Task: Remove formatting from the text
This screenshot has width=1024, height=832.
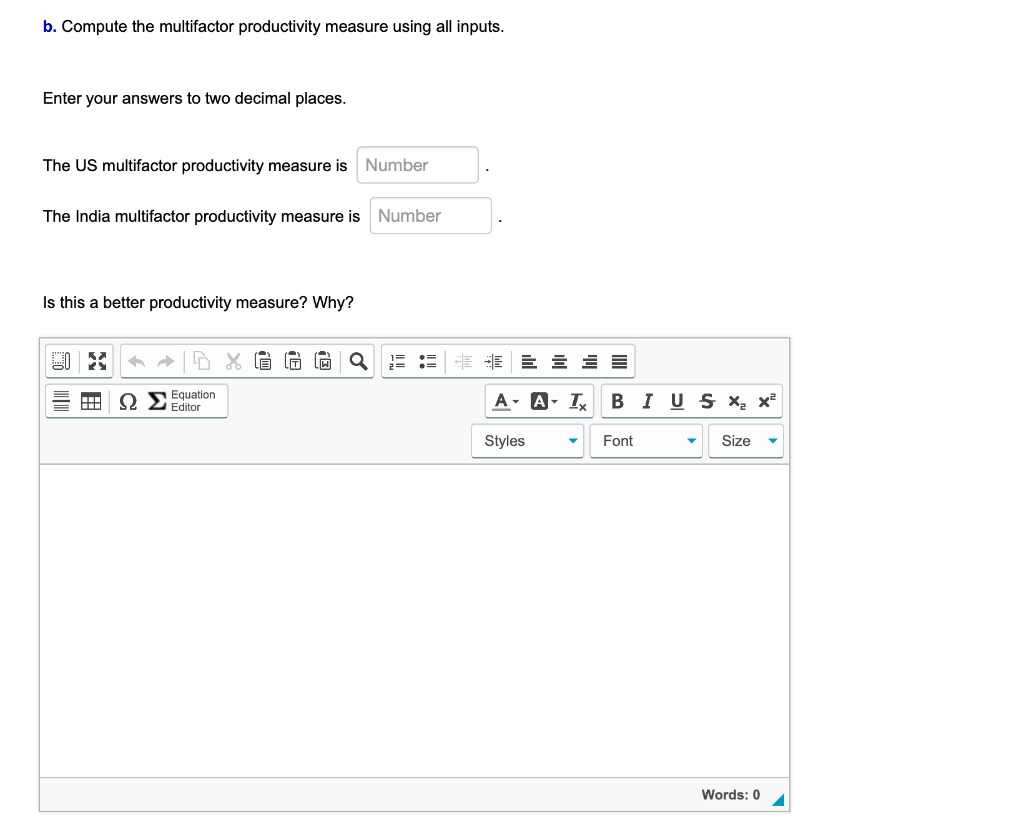Action: tap(577, 401)
